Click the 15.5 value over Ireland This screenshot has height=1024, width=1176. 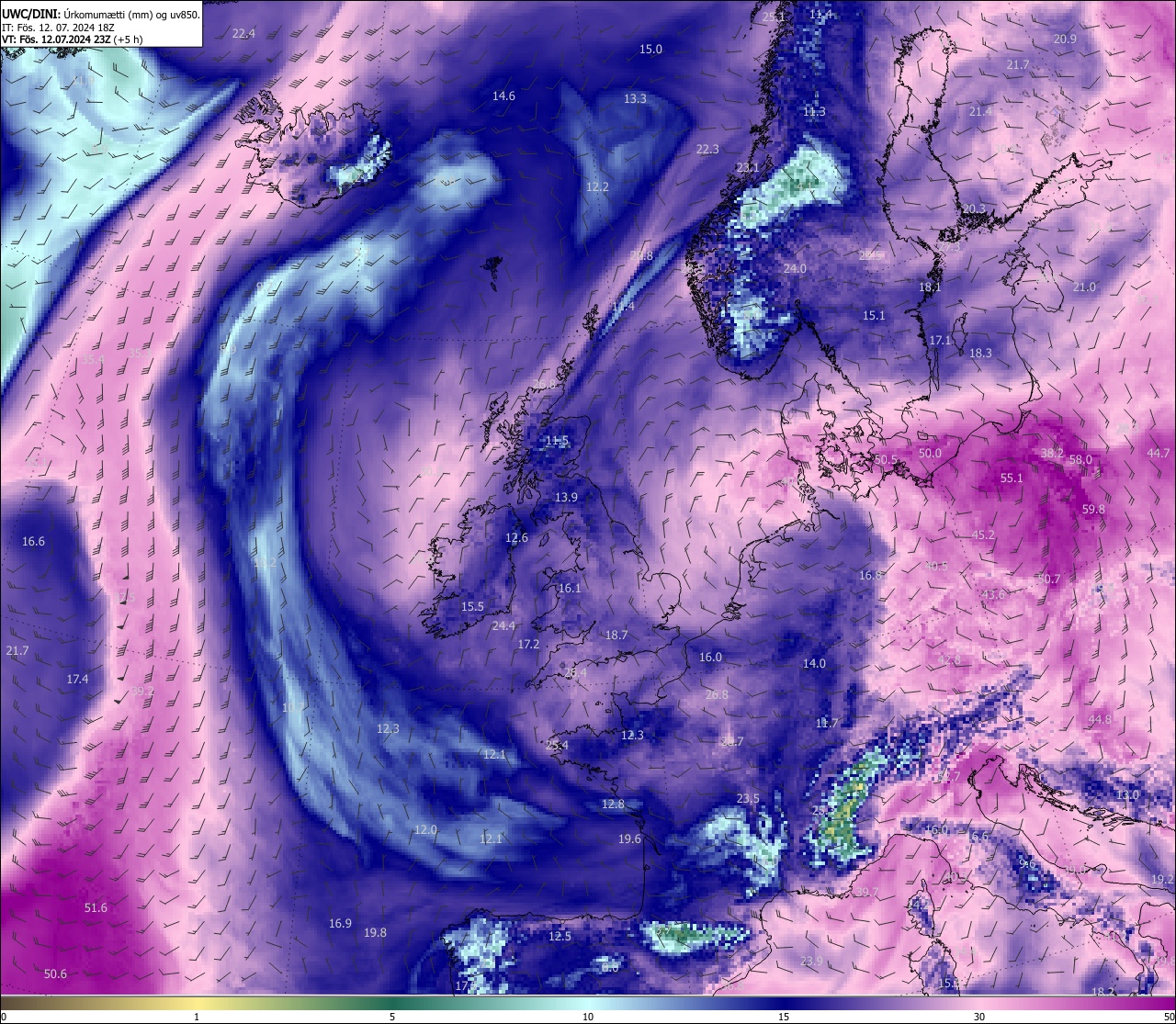[472, 607]
